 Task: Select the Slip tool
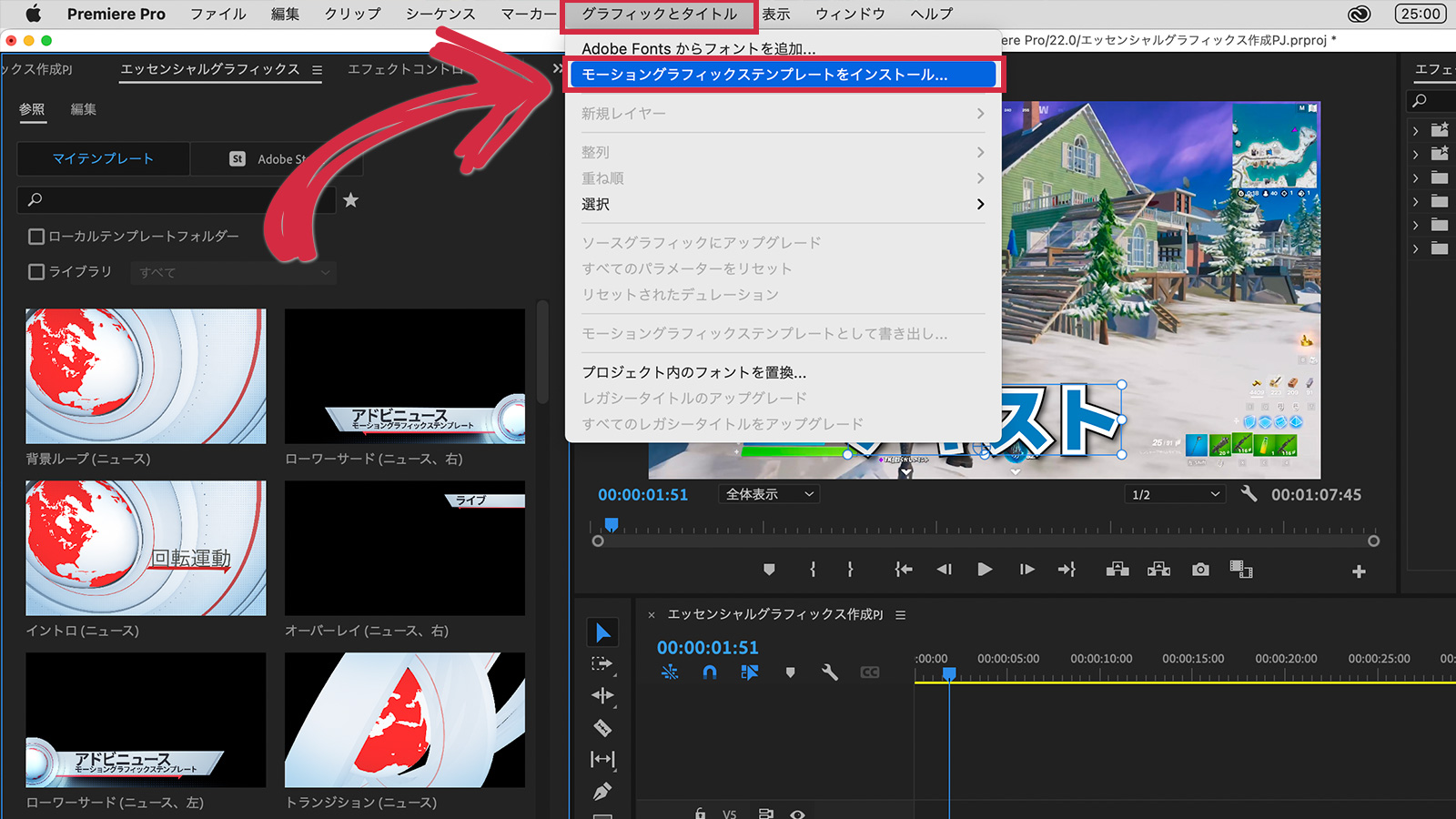click(603, 759)
